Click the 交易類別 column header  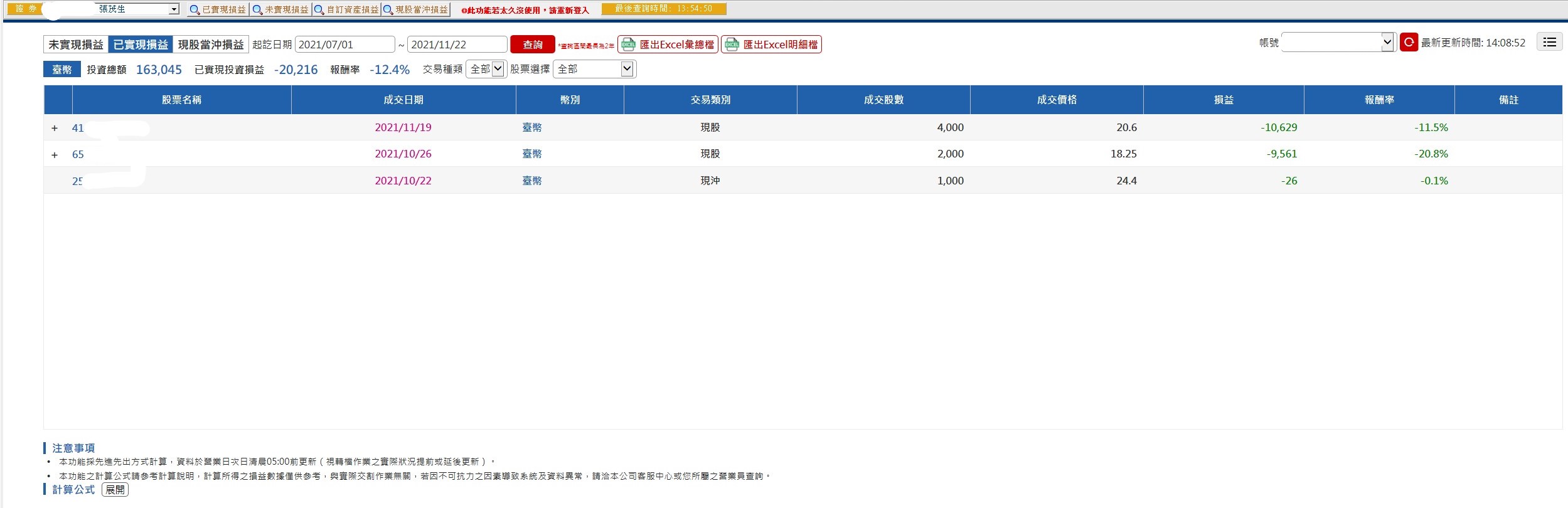click(x=710, y=100)
